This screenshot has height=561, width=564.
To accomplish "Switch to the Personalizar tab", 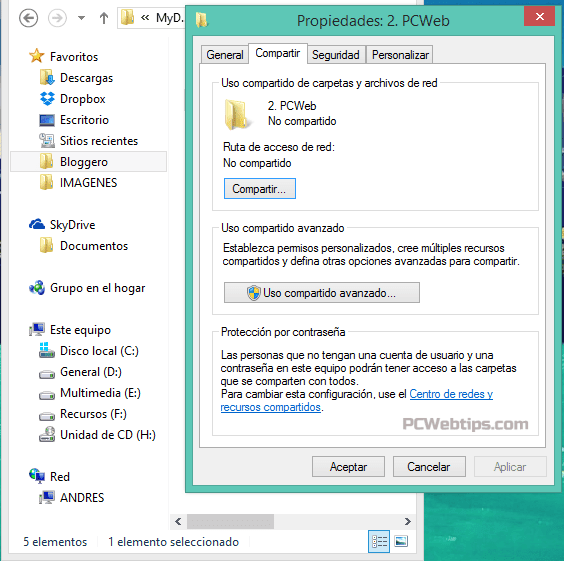I will coord(400,55).
